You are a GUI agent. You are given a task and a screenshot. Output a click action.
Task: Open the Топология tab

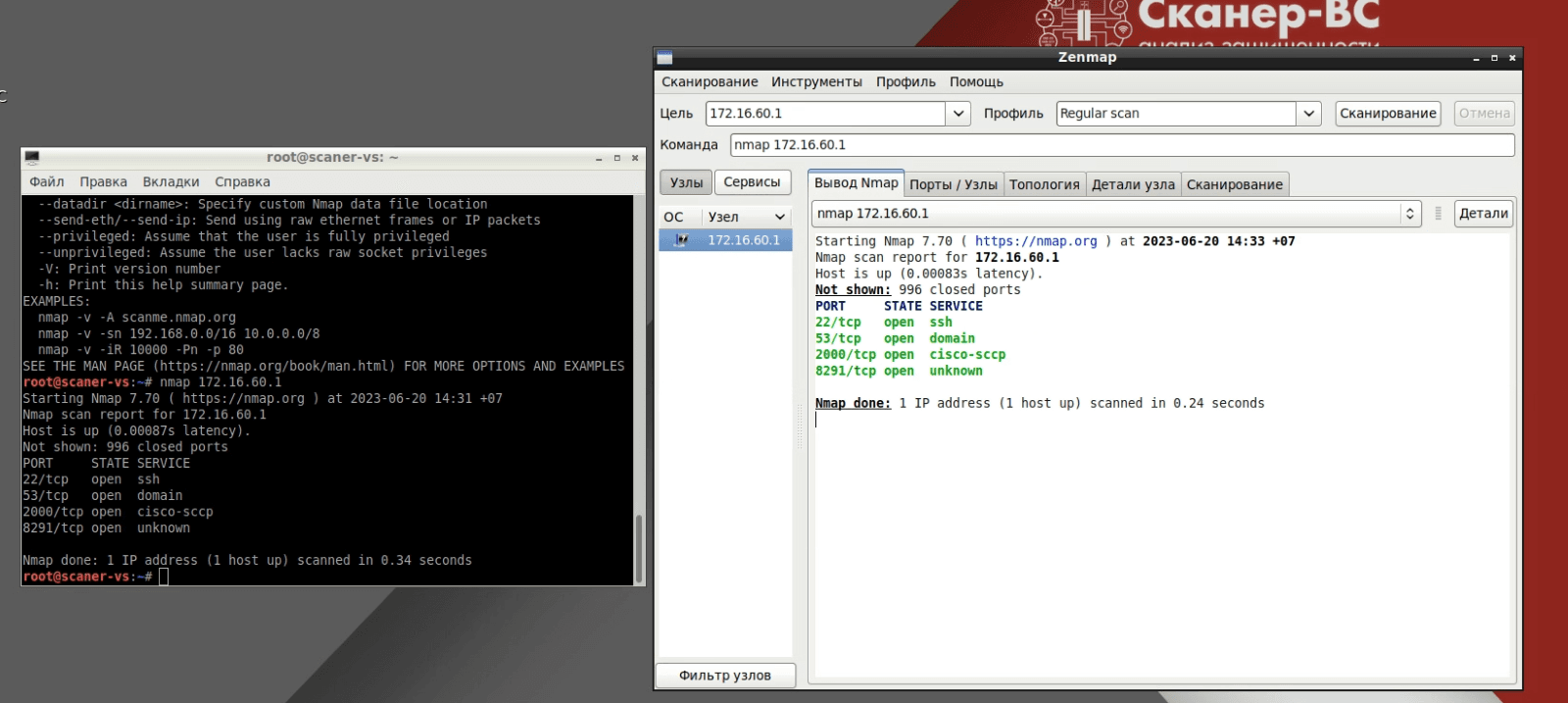1044,184
